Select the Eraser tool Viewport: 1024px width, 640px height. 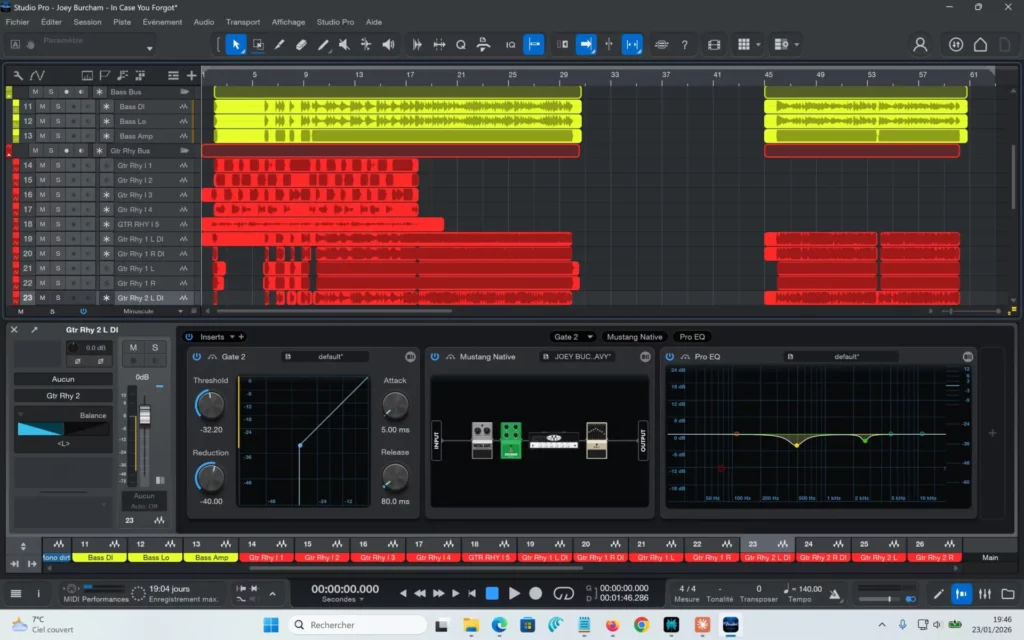[x=300, y=44]
